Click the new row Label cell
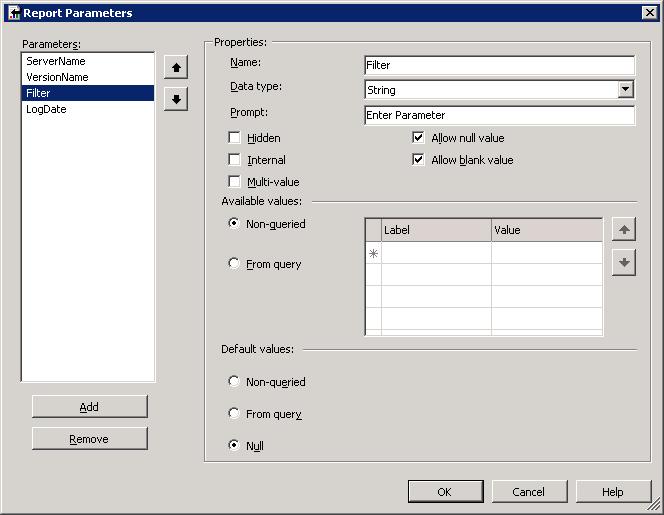Image resolution: width=664 pixels, height=515 pixels. [x=436, y=253]
